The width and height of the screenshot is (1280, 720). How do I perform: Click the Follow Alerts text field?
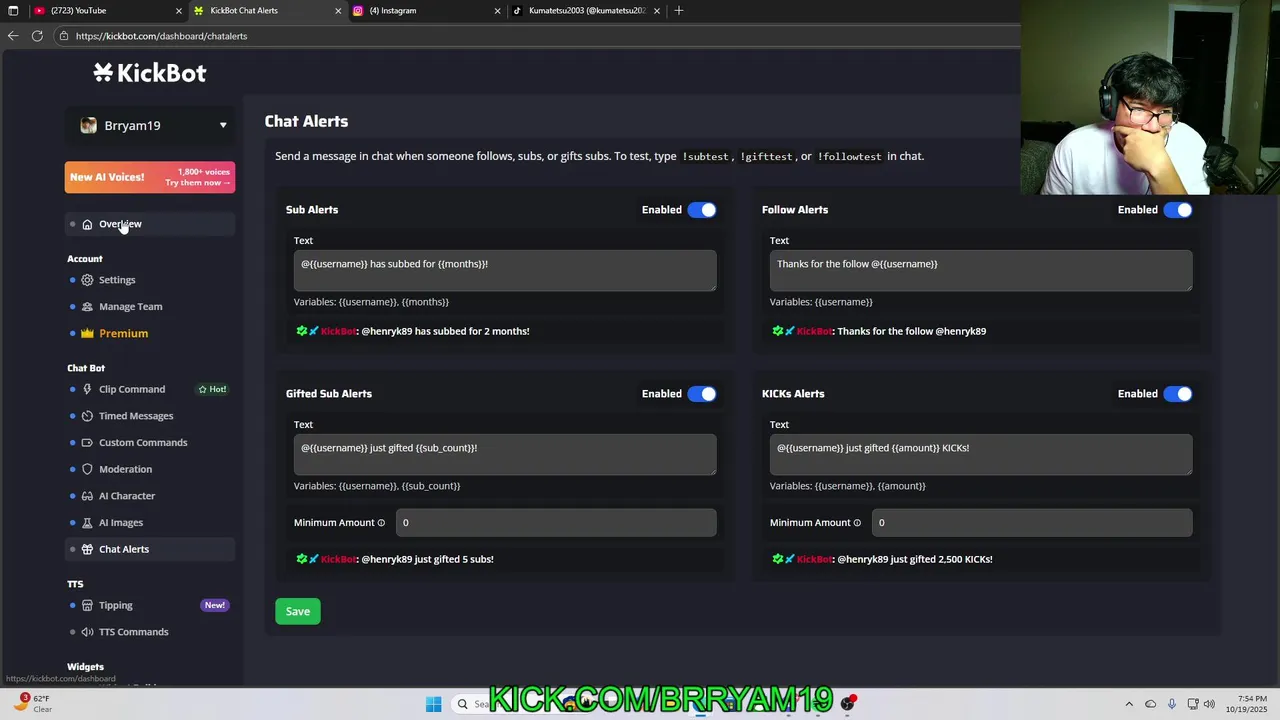tap(981, 271)
